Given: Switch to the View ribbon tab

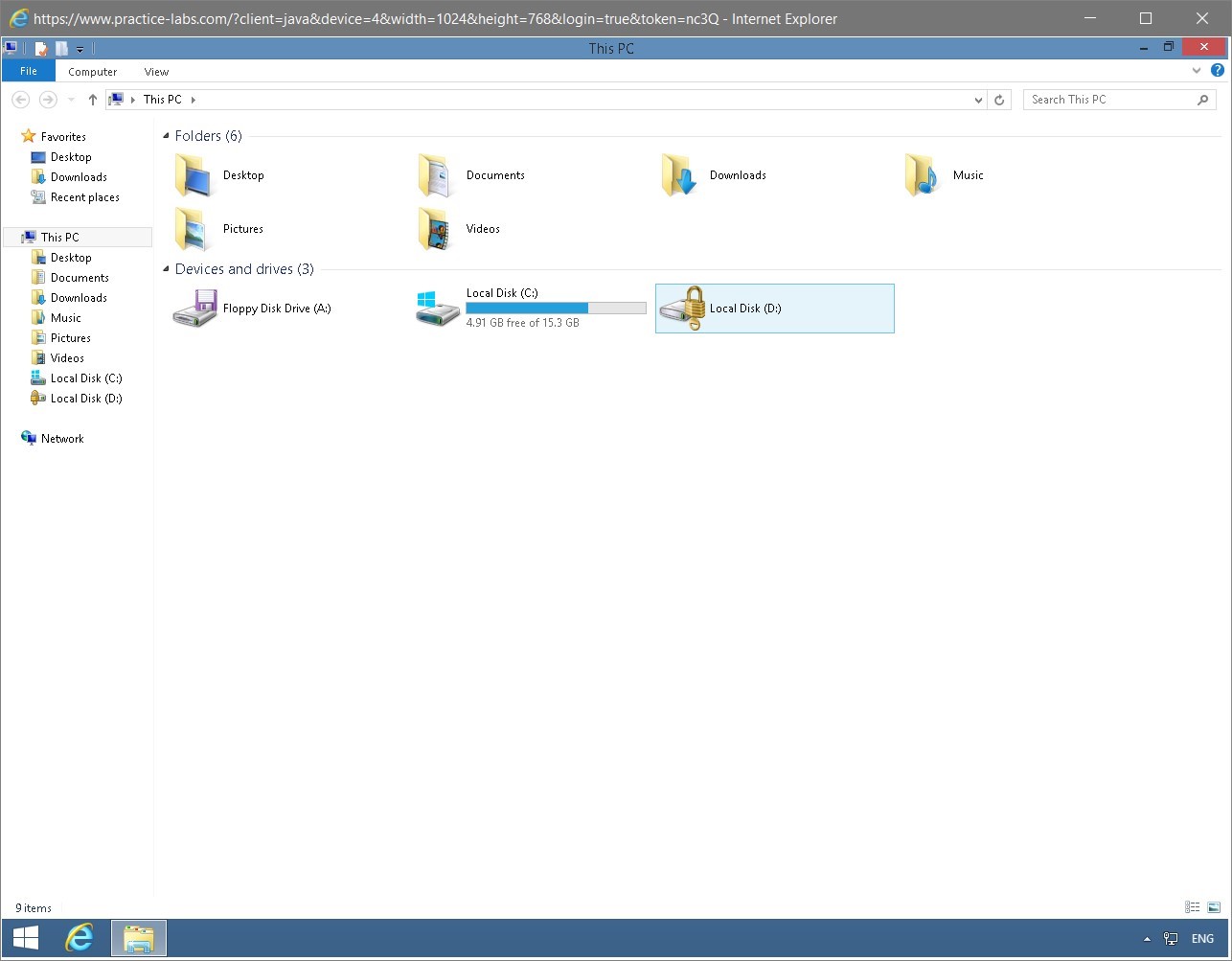Looking at the screenshot, I should (x=155, y=71).
